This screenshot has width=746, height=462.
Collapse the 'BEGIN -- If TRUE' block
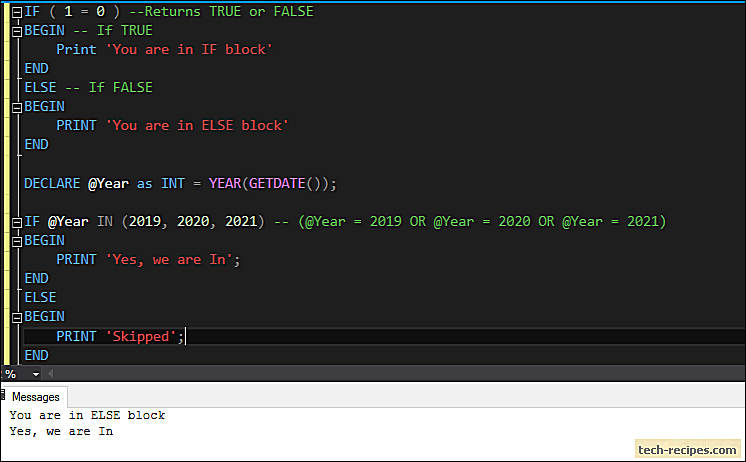click(17, 32)
